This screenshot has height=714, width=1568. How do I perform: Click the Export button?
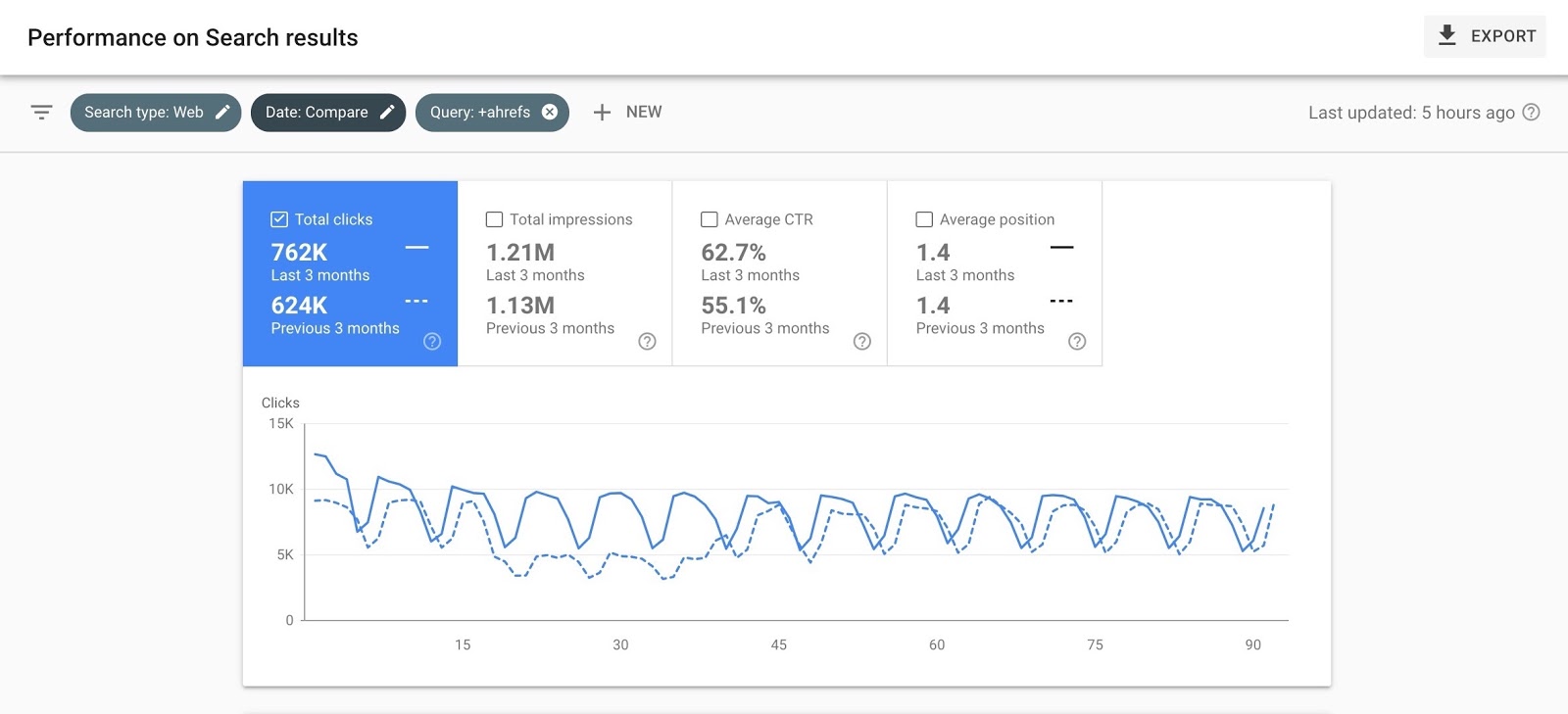tap(1485, 36)
